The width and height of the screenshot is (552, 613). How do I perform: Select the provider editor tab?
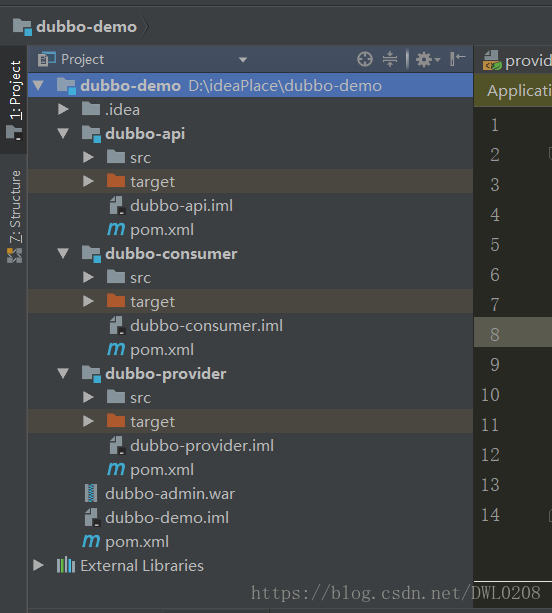[516, 61]
